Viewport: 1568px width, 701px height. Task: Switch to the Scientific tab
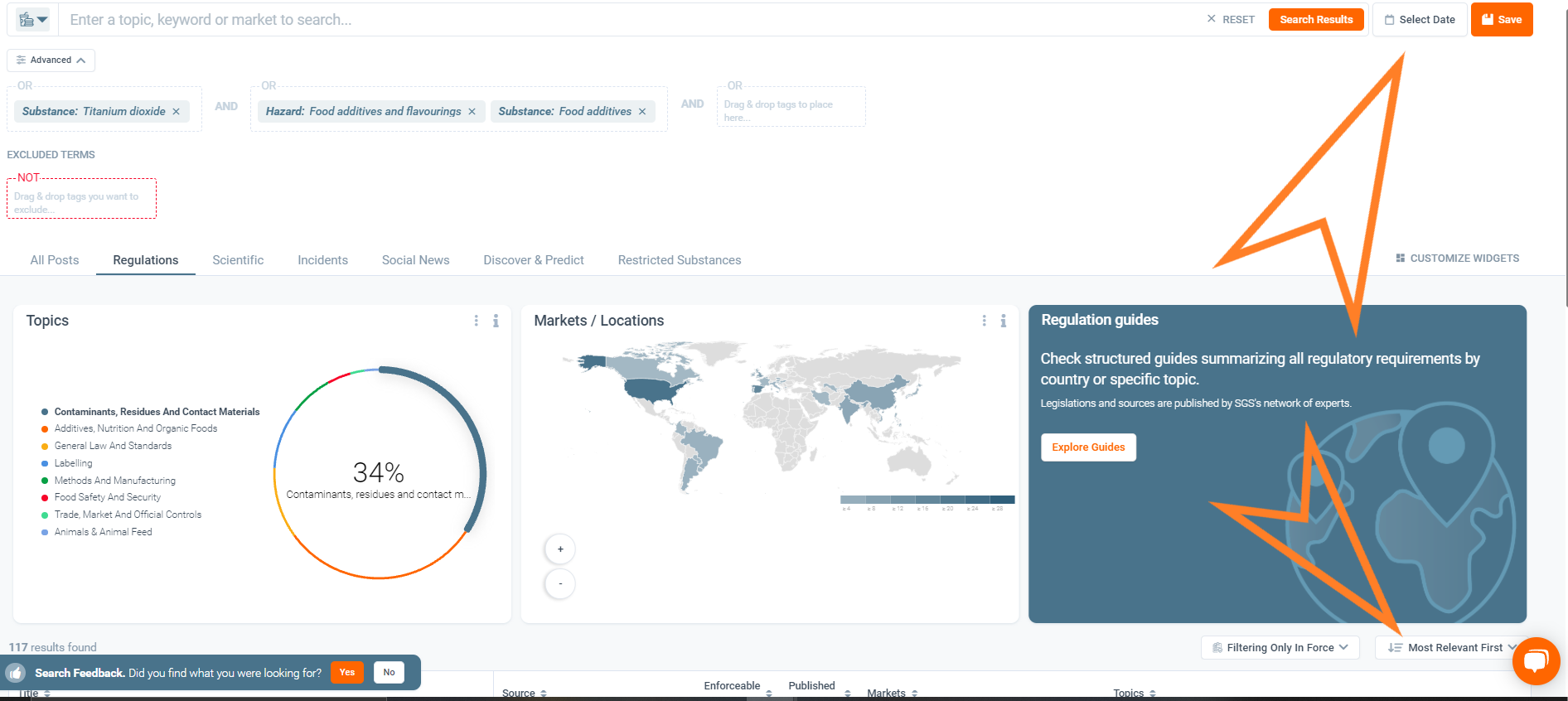click(238, 260)
